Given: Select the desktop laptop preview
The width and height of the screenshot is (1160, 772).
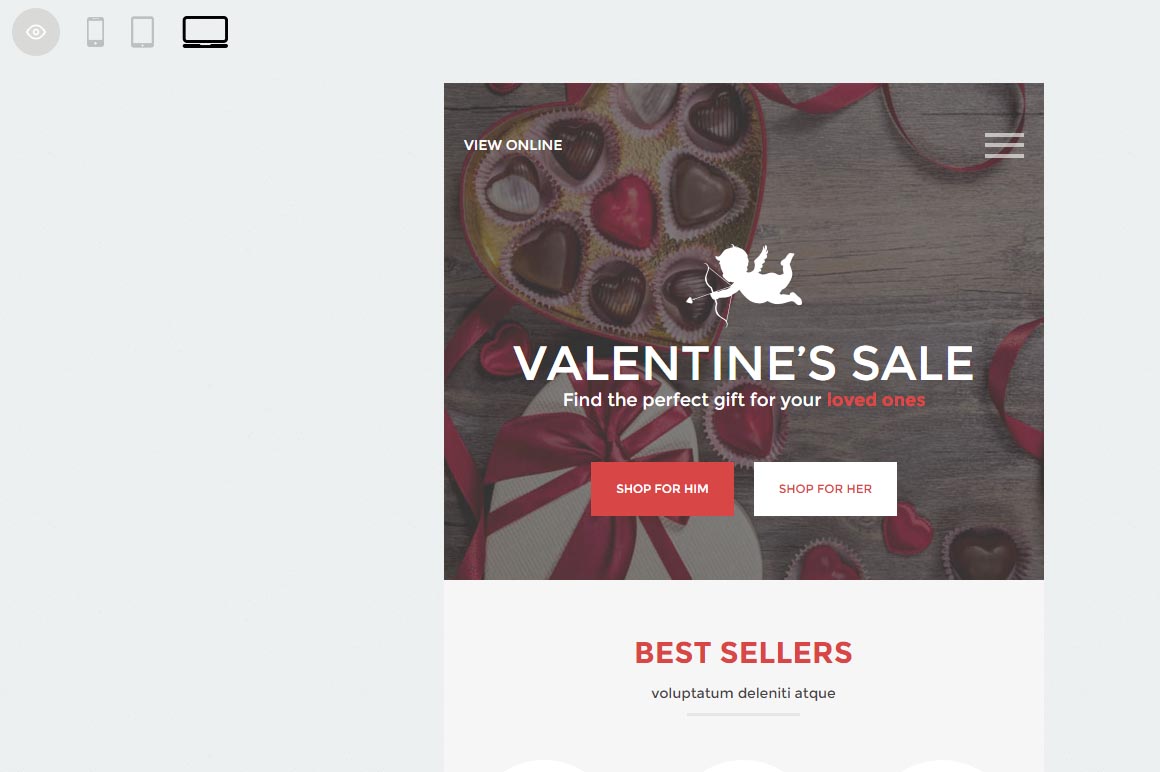Looking at the screenshot, I should pos(205,32).
